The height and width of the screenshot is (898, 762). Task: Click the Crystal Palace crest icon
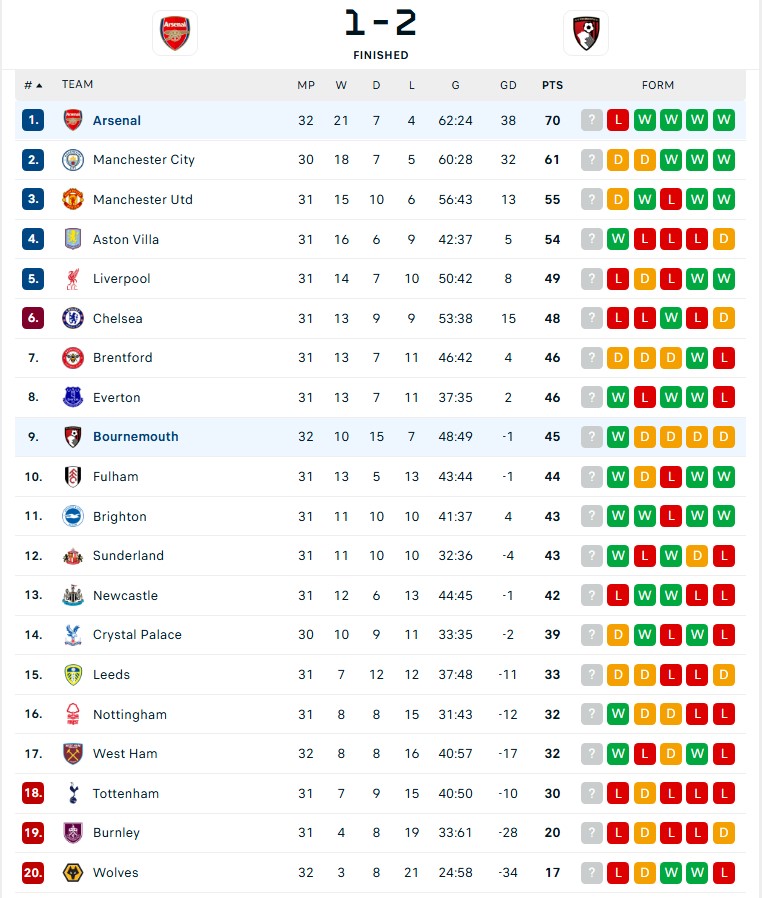point(73,635)
